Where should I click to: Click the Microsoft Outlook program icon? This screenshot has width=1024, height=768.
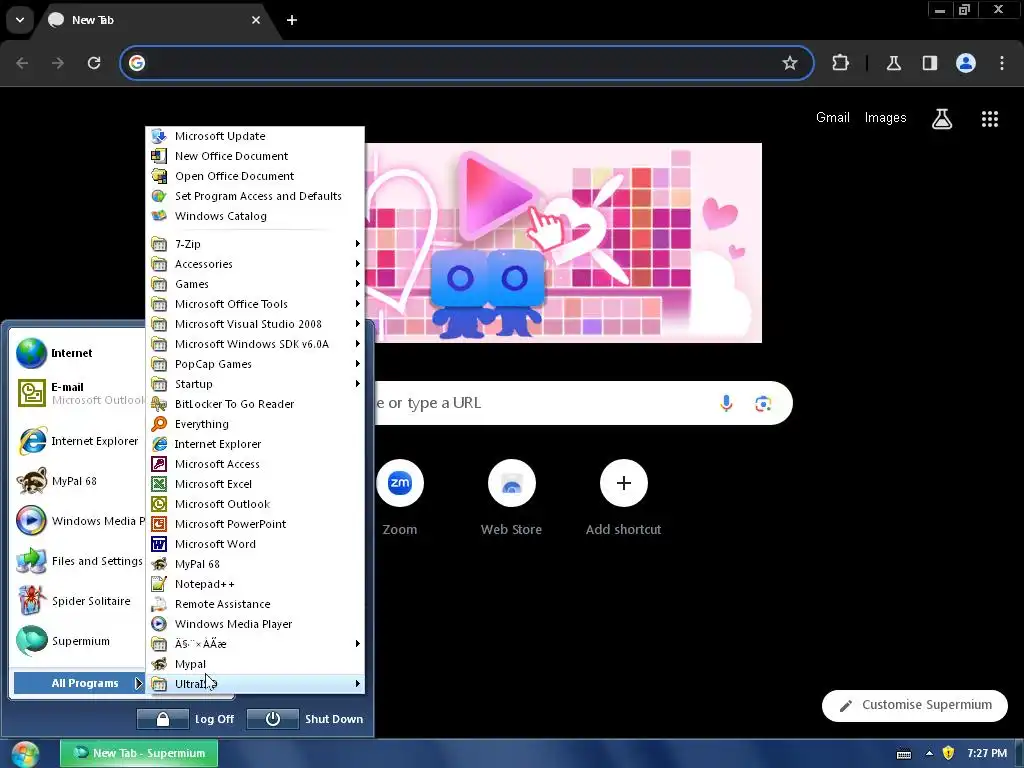click(159, 504)
